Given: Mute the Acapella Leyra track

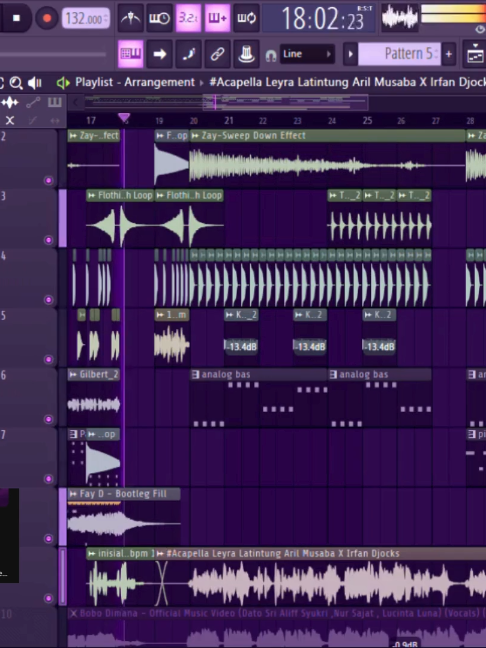Looking at the screenshot, I should click(x=48, y=598).
